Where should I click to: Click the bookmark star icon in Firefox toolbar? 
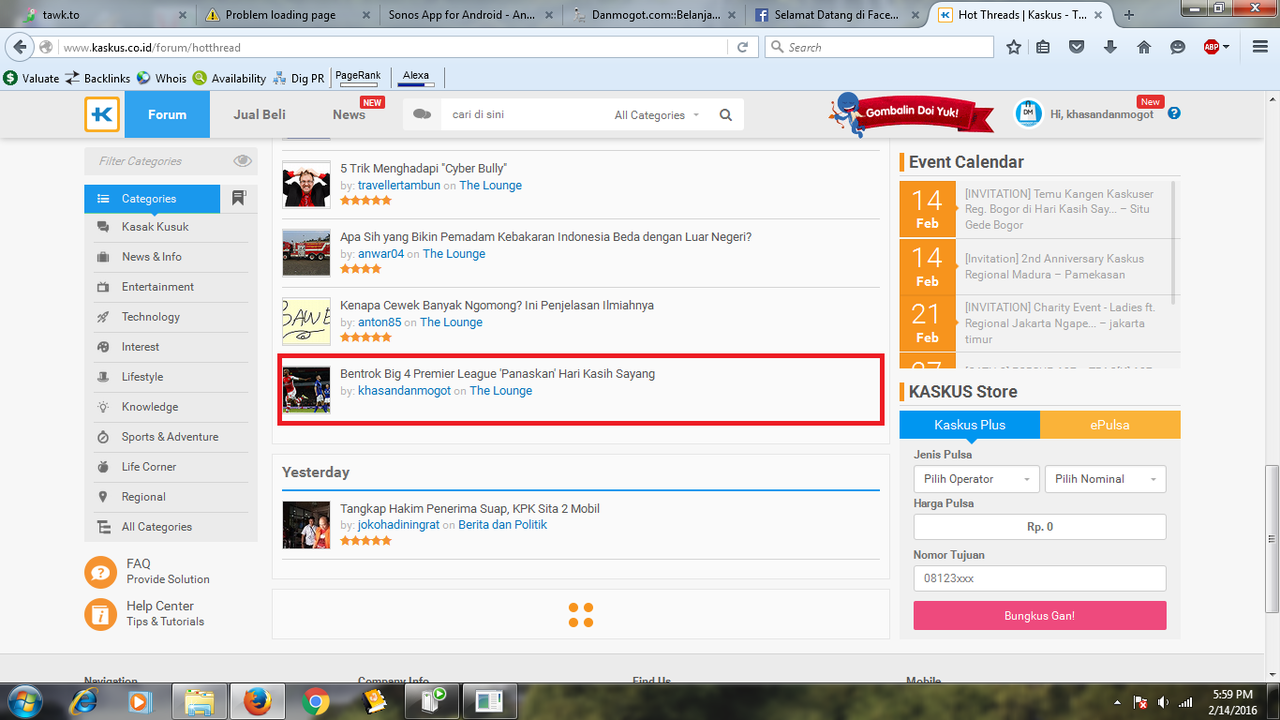coord(1014,47)
